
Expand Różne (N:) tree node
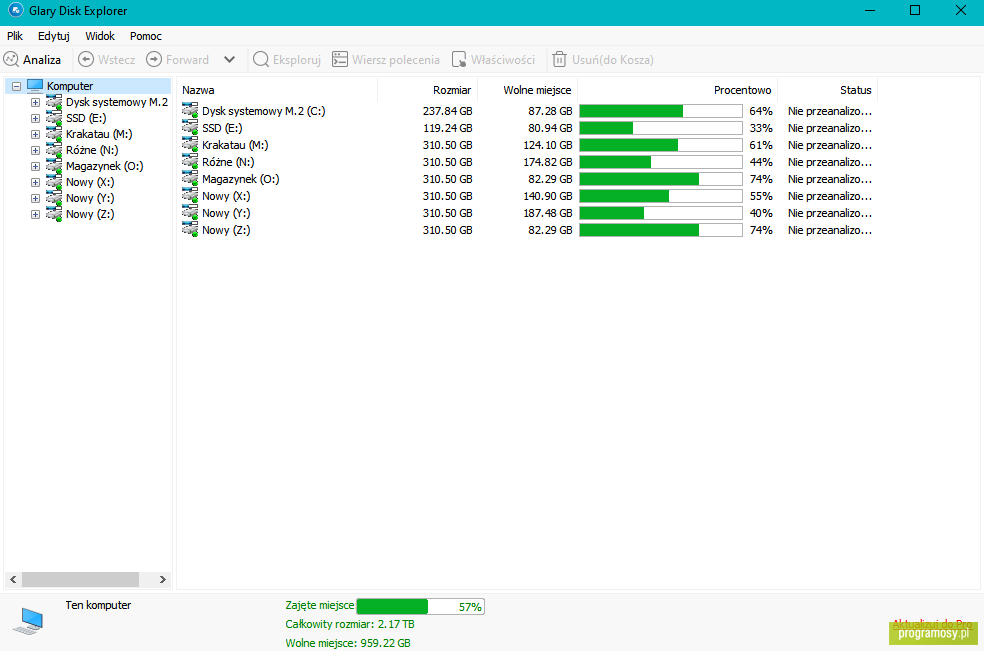point(36,150)
